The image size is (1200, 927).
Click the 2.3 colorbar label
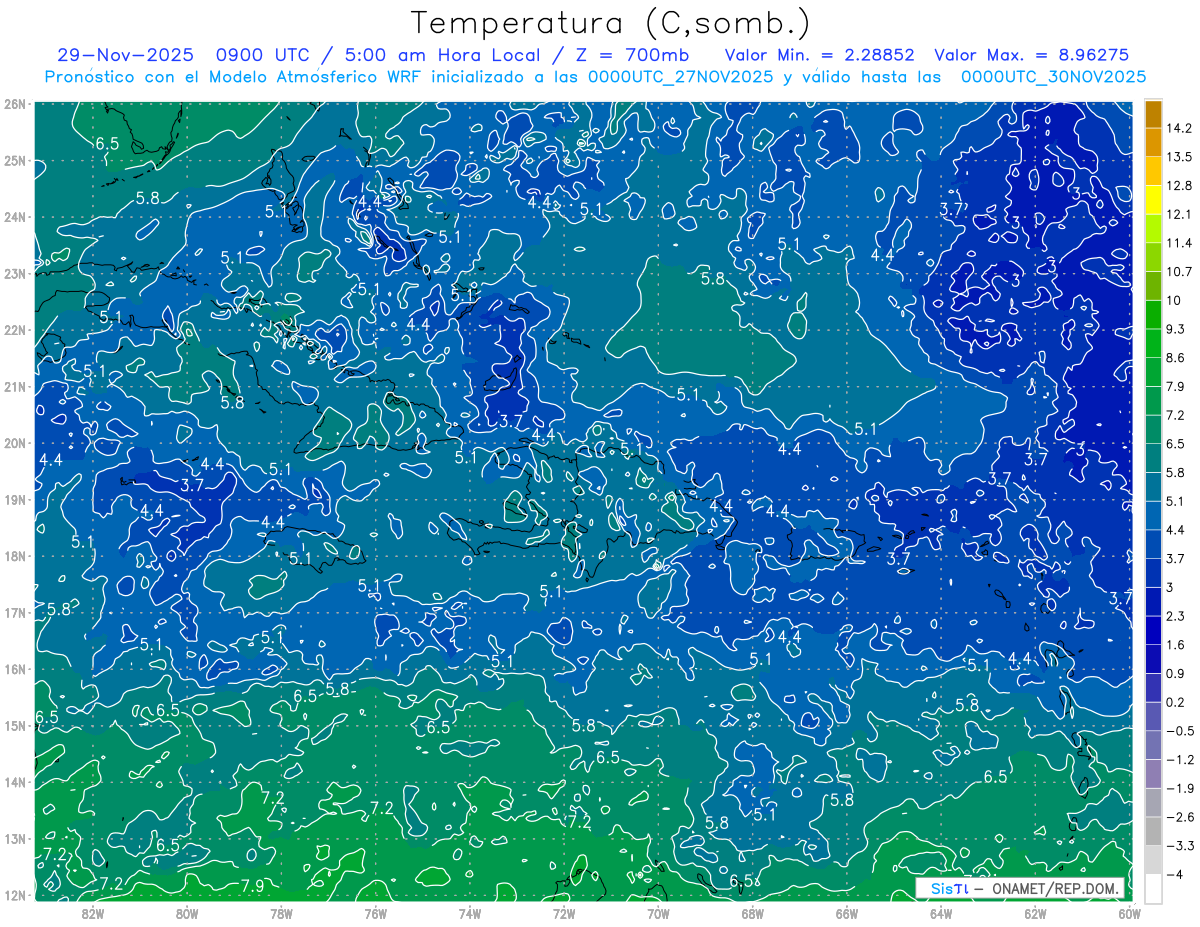(x=1177, y=616)
